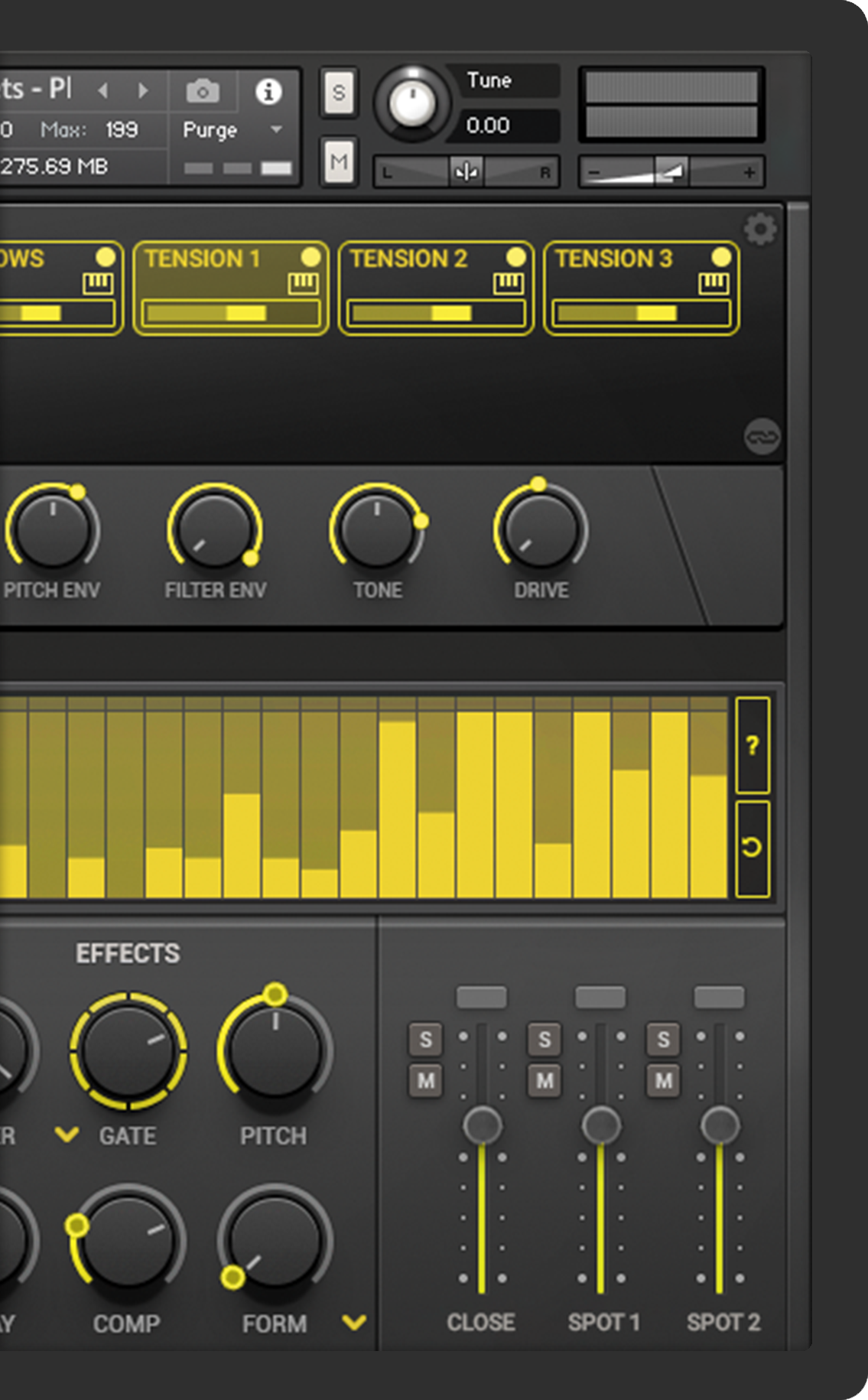Click keyboard icon on Tension 3
This screenshot has width=868, height=1400.
point(713,283)
